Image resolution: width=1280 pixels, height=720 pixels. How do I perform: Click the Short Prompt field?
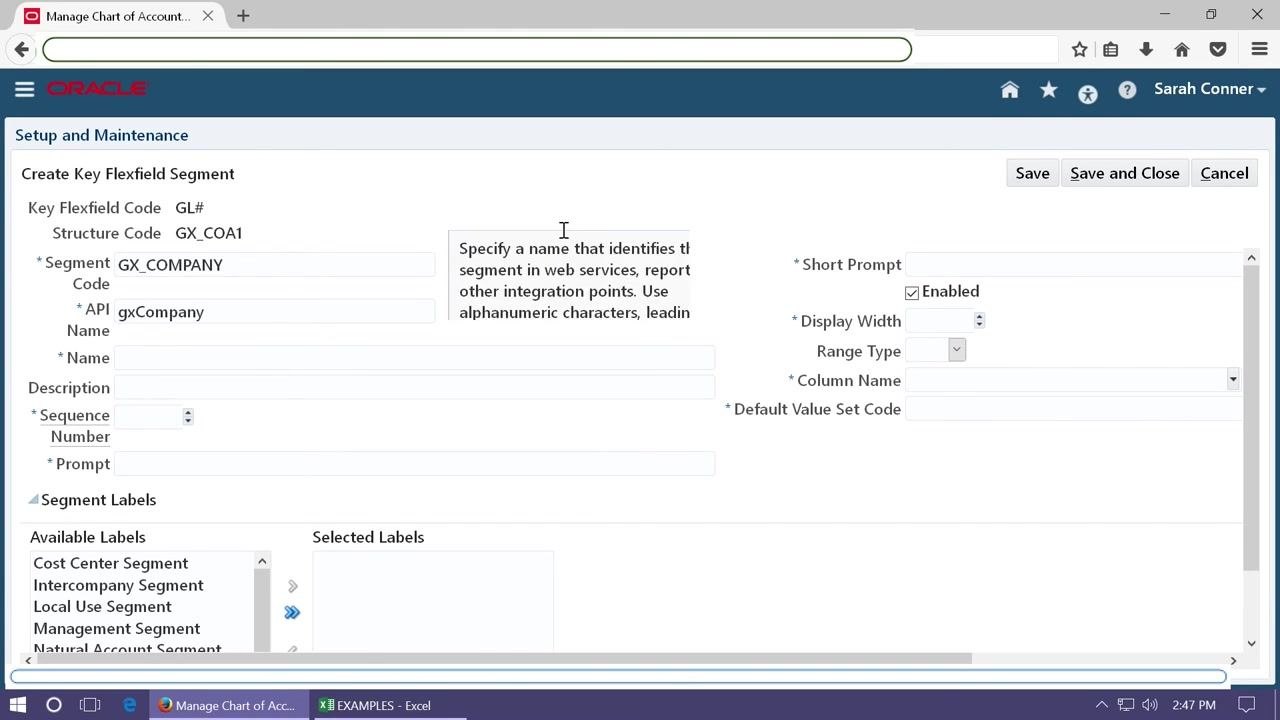click(1074, 264)
